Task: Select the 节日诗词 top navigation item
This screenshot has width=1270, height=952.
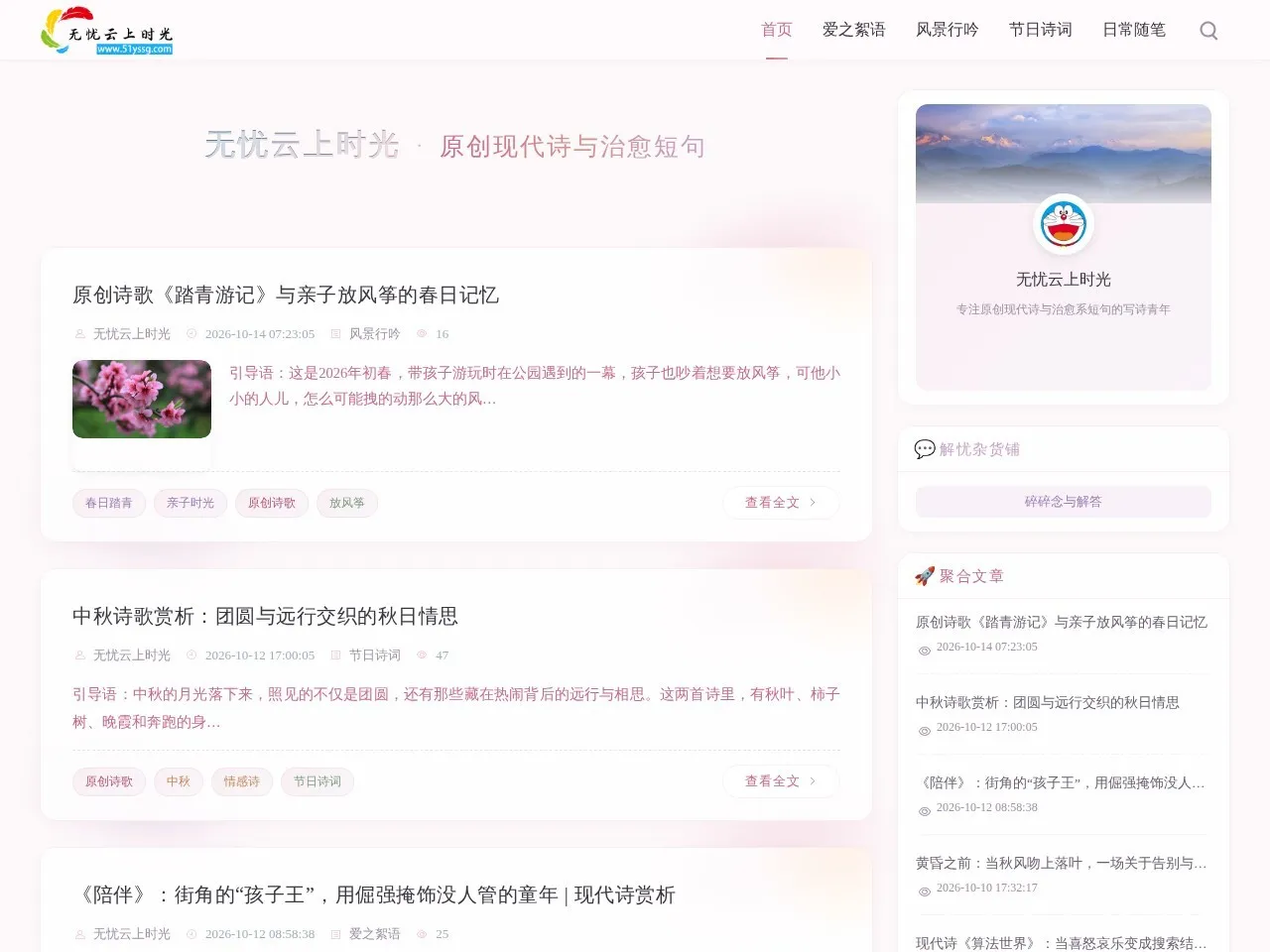Action: pos(1041,30)
